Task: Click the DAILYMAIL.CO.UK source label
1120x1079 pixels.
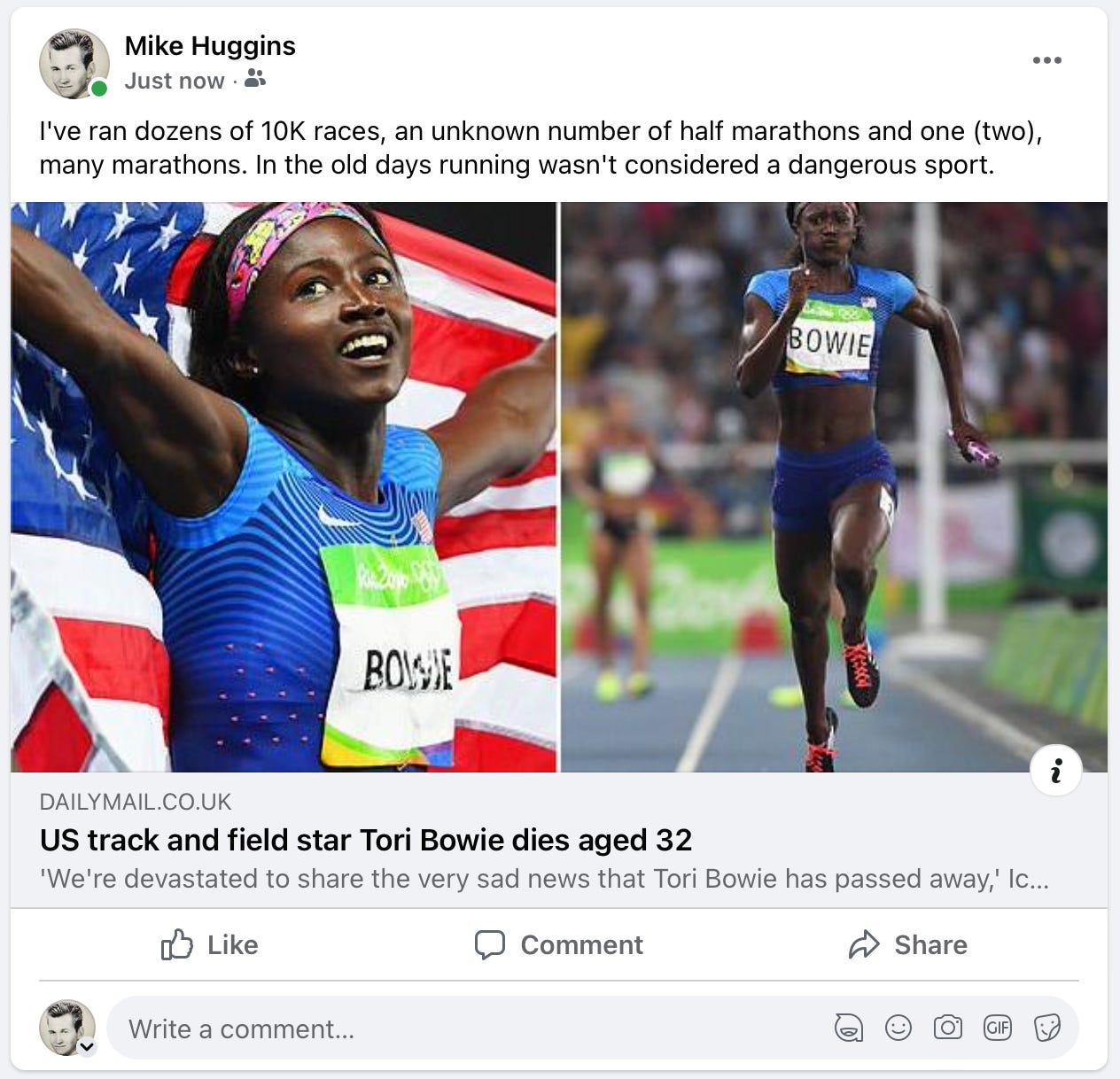Action: tap(136, 802)
